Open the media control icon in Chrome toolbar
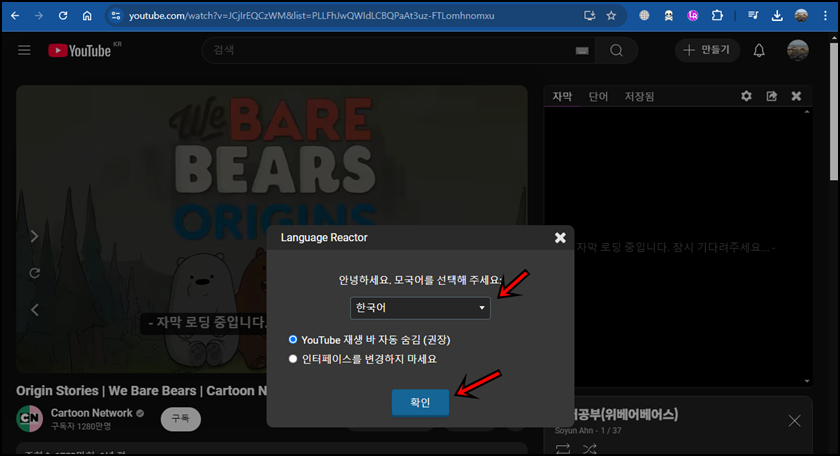The width and height of the screenshot is (840, 456). pos(753,16)
